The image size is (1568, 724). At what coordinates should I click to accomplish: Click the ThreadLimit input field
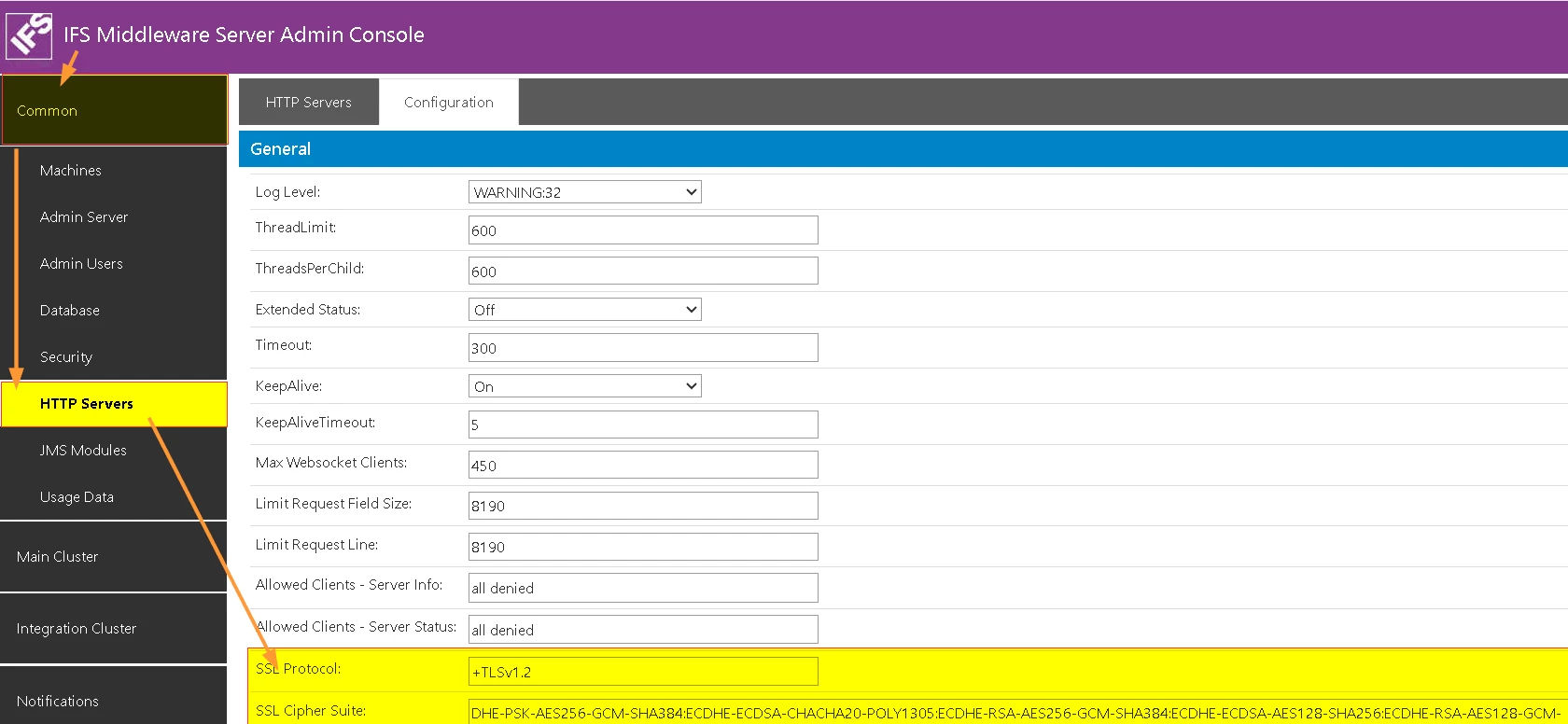coord(643,230)
